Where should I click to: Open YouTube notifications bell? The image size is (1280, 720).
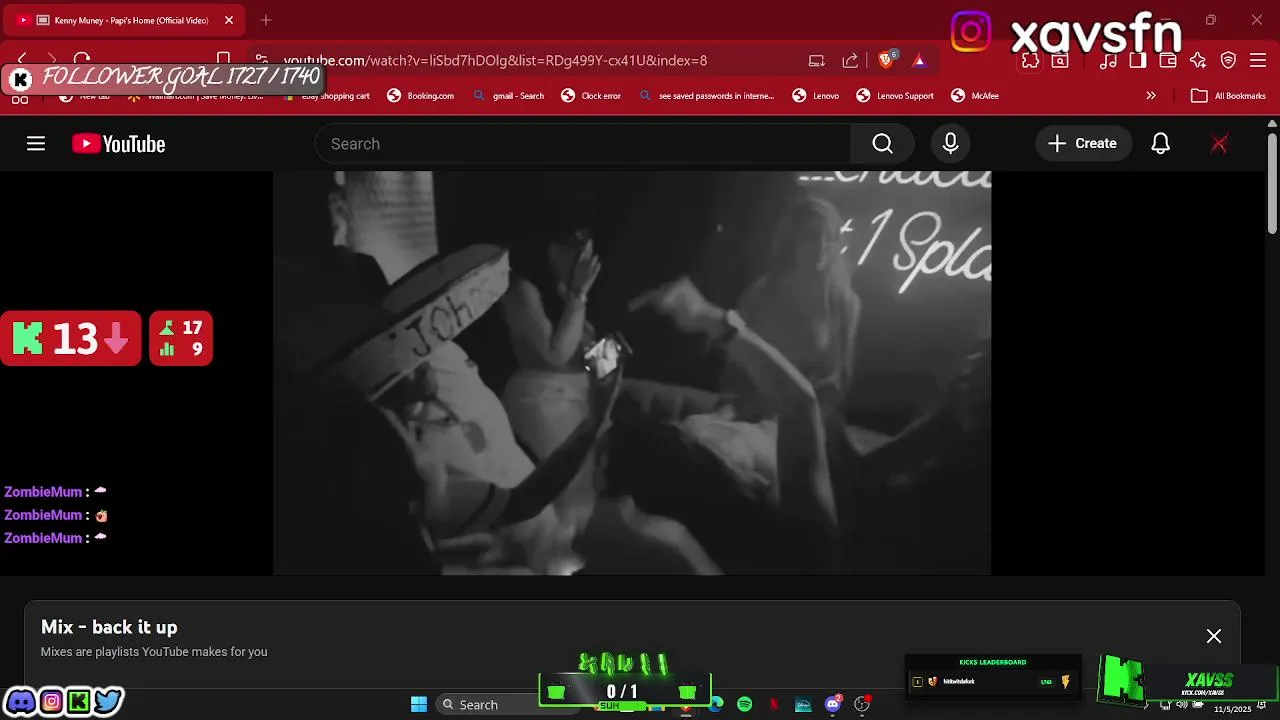1160,144
